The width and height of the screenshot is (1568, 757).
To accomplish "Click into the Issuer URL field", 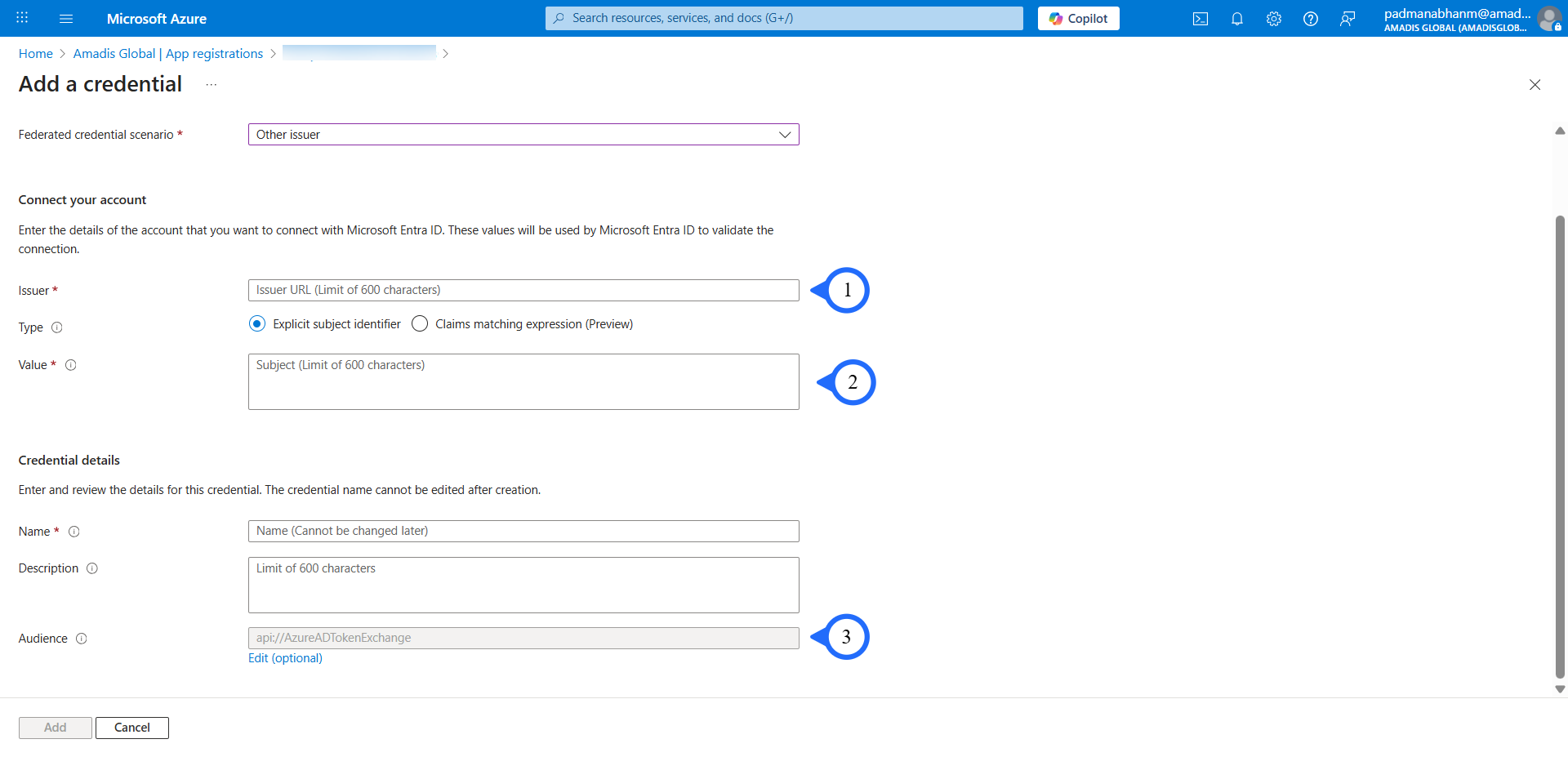I will [523, 291].
